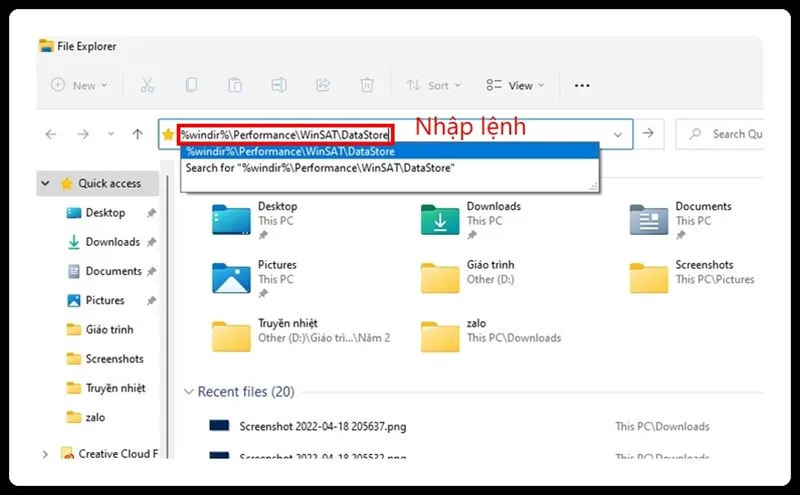
Task: Open Truyền nhiệt in the sidebar
Action: coord(106,388)
